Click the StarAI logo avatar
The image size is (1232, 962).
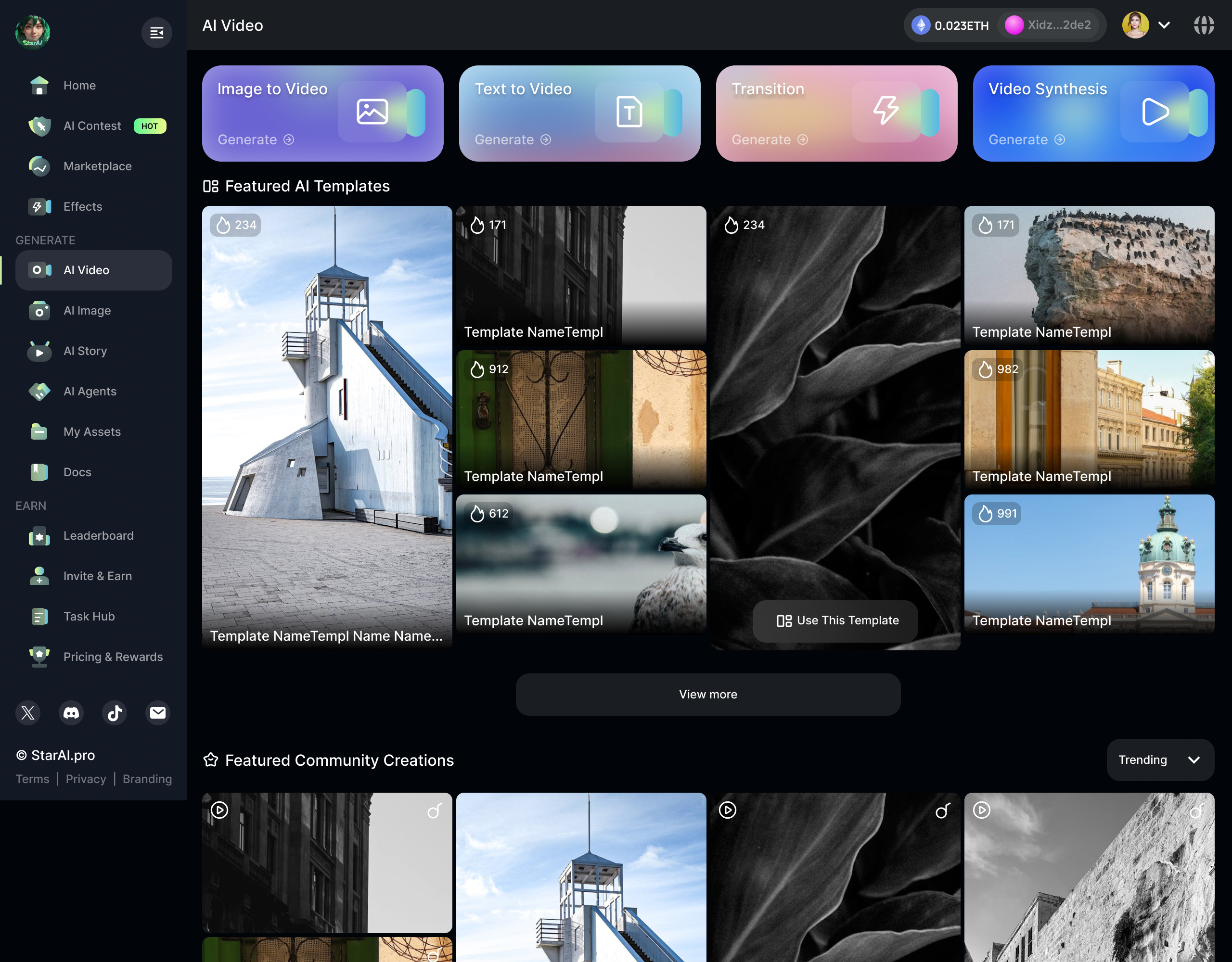pyautogui.click(x=33, y=32)
